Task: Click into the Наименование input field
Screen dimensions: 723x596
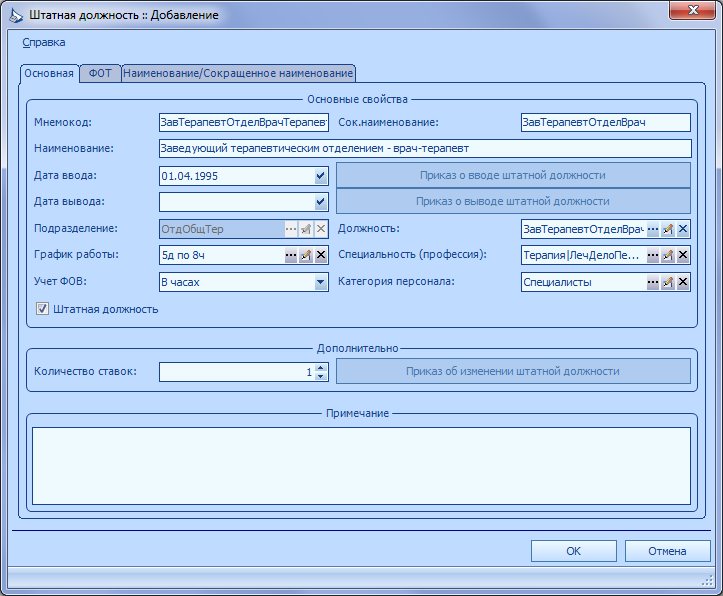Action: coord(425,148)
